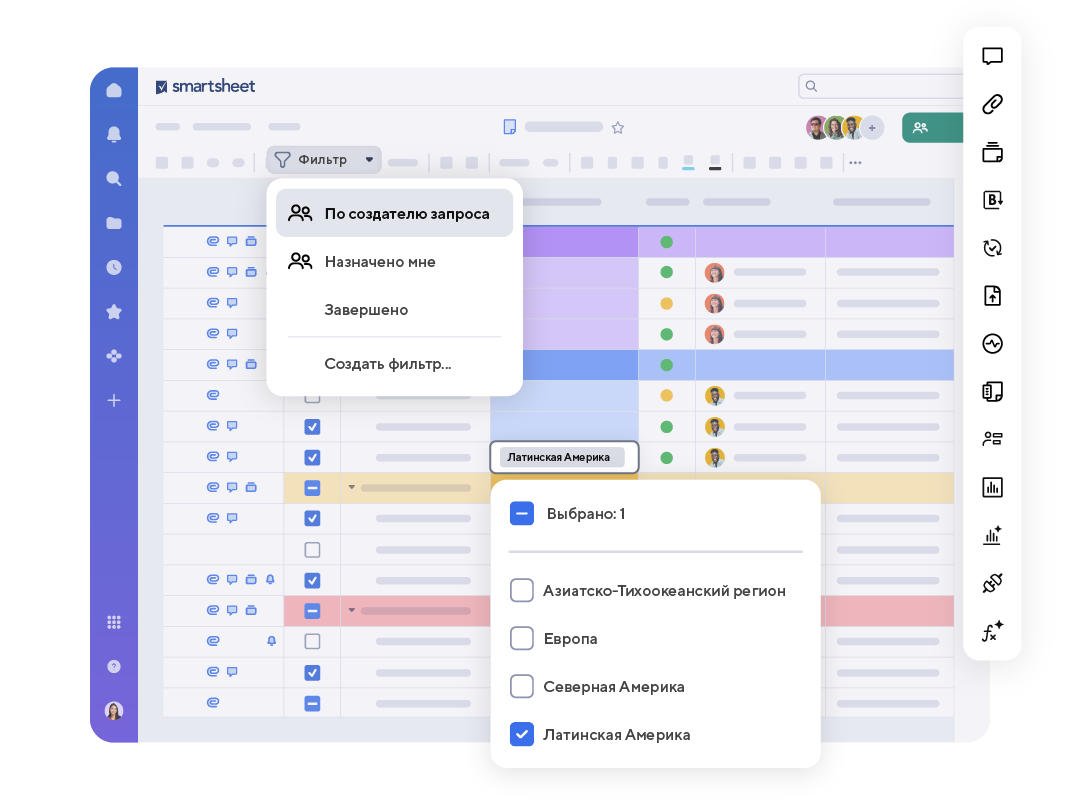
Task: Click Создать фильтр... option
Action: [388, 364]
